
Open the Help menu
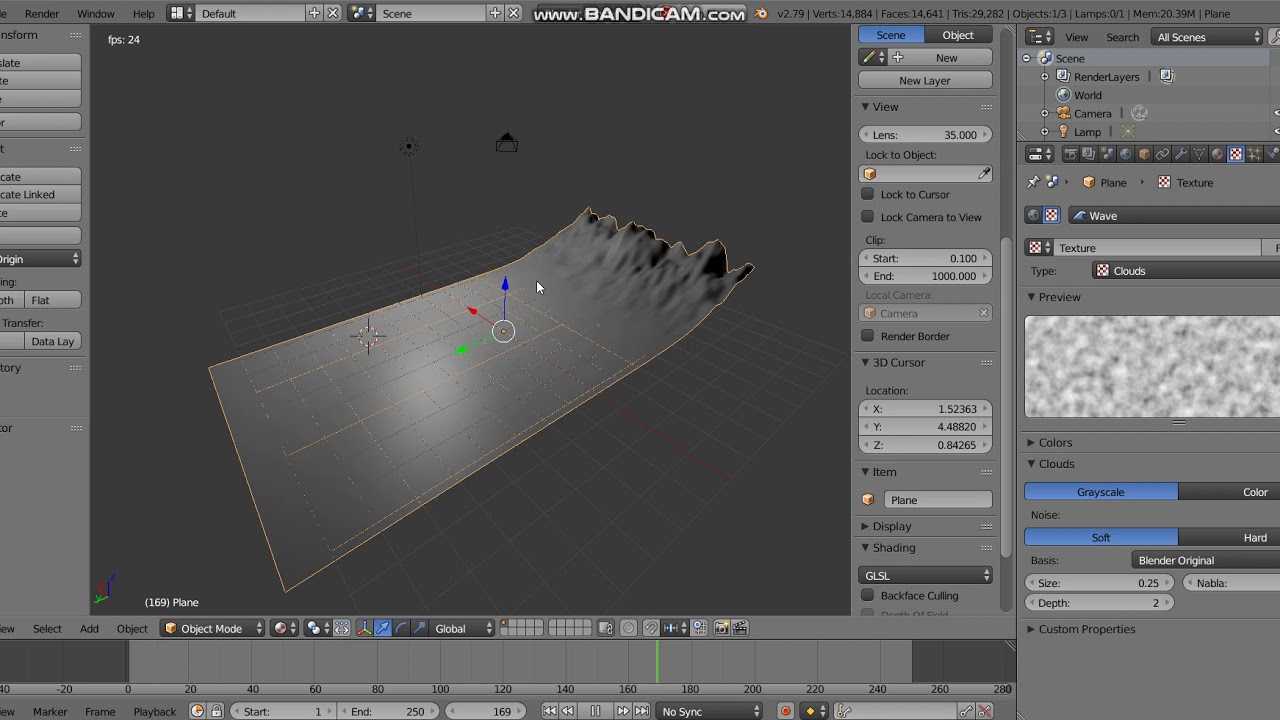(x=144, y=13)
